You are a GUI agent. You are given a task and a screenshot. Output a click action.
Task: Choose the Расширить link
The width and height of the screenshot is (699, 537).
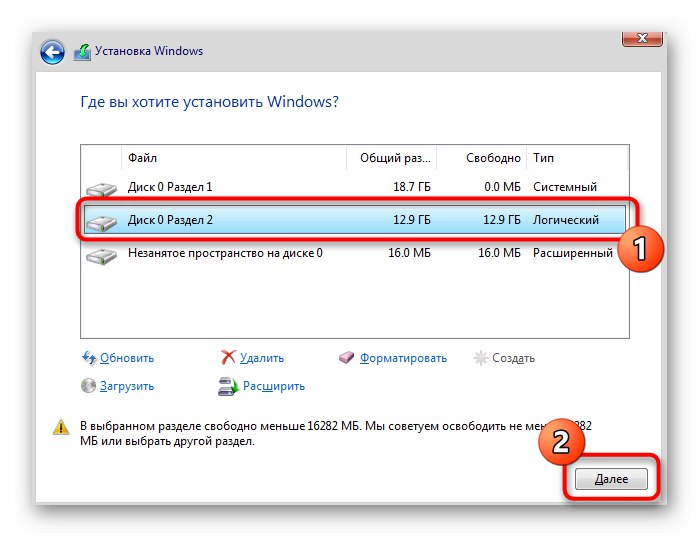tap(274, 386)
